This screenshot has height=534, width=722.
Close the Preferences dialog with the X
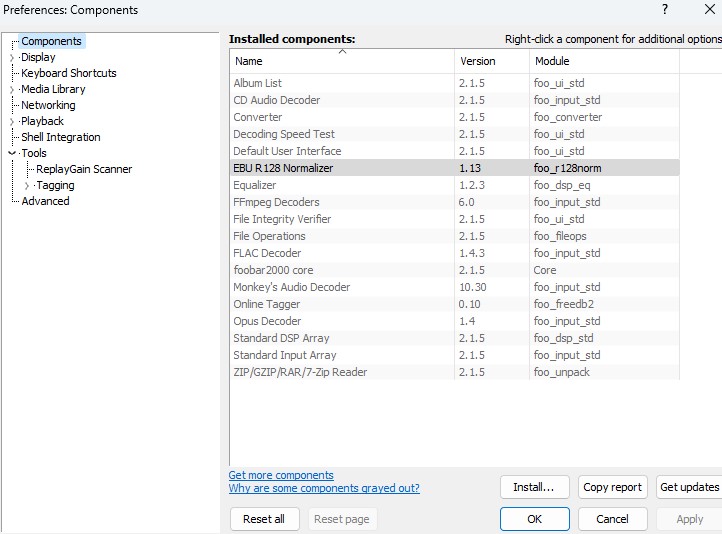tap(710, 9)
